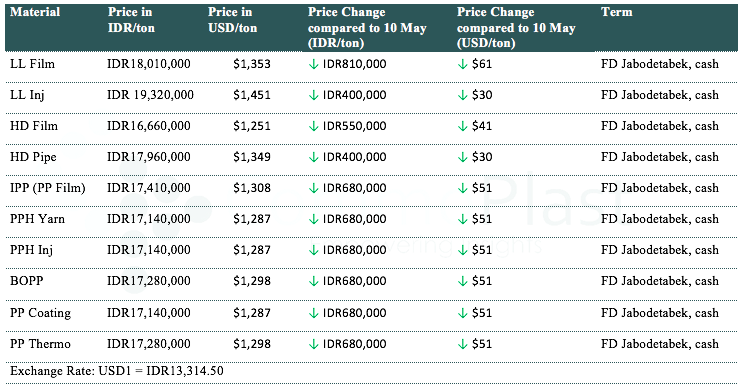743x389 pixels.
Task: Click the green arrow in BOPP IDR change
Action: coord(313,281)
